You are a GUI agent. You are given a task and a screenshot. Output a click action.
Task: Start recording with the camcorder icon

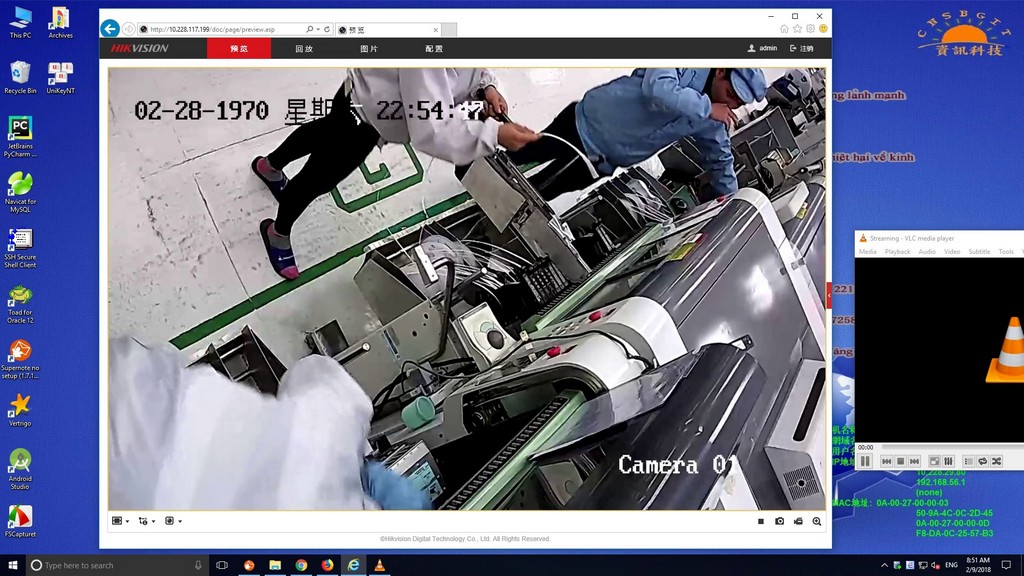pyautogui.click(x=798, y=521)
